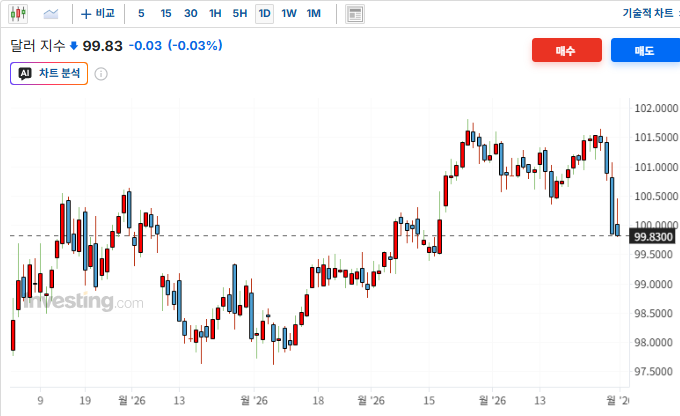Click the -0.03 (-0.03%) change value

click(x=176, y=46)
